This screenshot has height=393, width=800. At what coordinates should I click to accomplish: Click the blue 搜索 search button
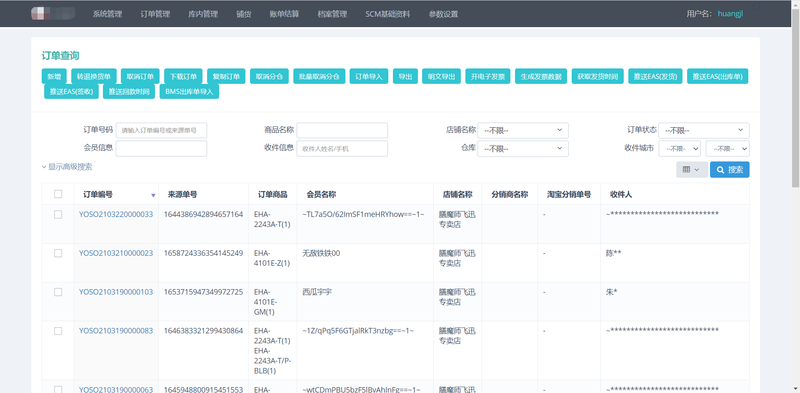click(730, 169)
